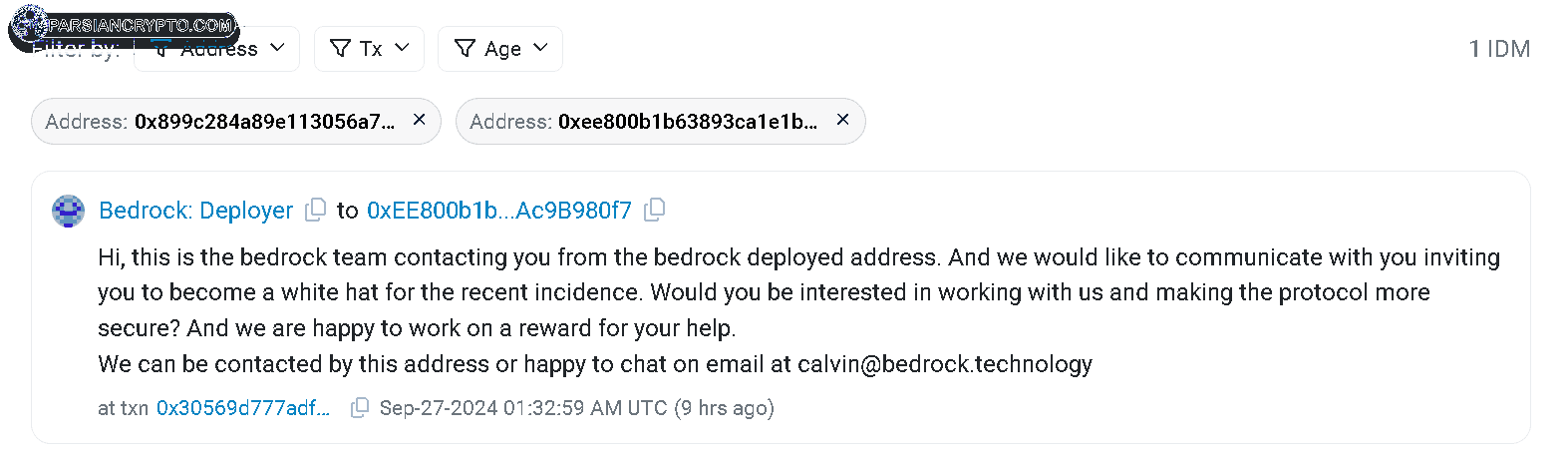Remove the 0x899c284a89e113056a7 address filter
Viewport: 1568px width, 465px height.
coord(420,120)
